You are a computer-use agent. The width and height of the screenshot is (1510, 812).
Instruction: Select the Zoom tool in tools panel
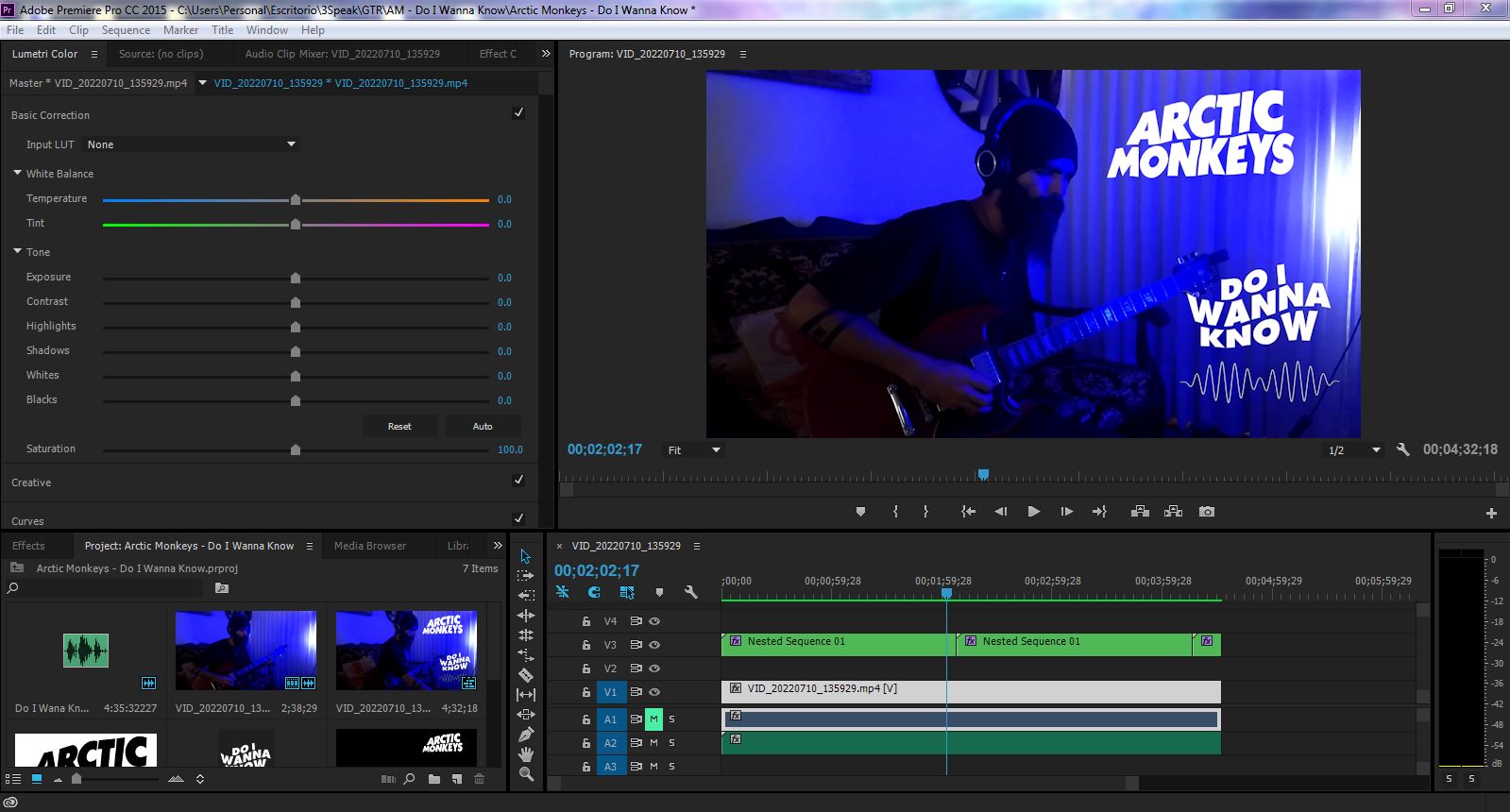(526, 774)
